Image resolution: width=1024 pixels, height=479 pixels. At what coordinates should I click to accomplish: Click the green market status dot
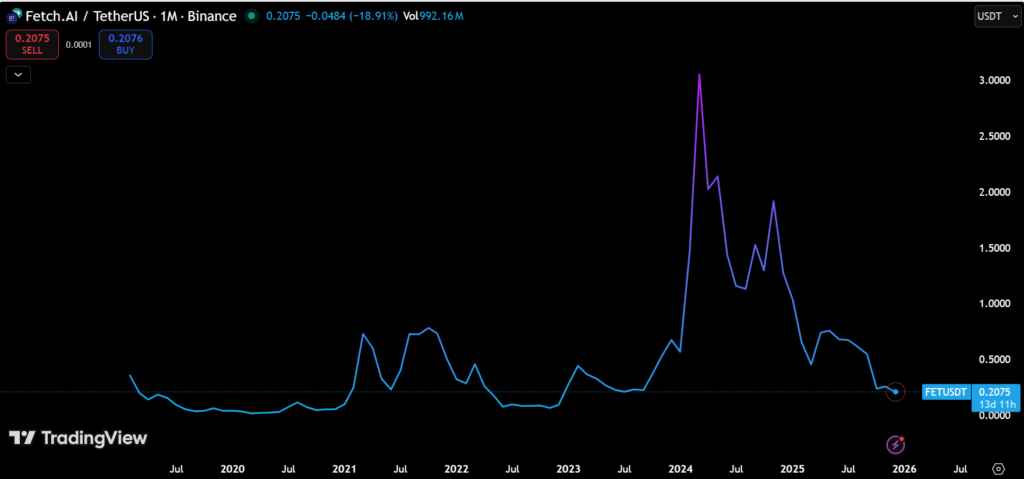point(250,16)
